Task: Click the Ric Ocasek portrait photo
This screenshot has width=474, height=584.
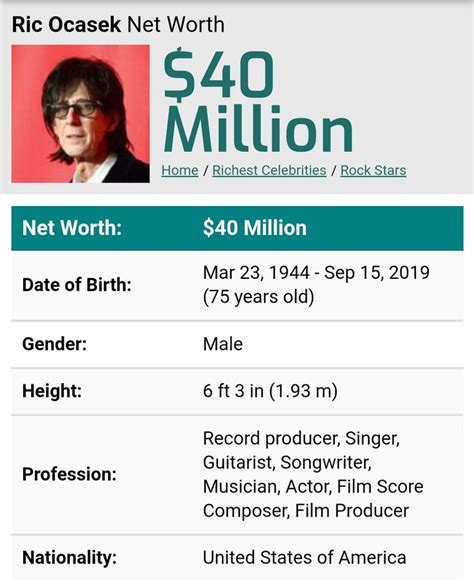Action: pos(80,114)
